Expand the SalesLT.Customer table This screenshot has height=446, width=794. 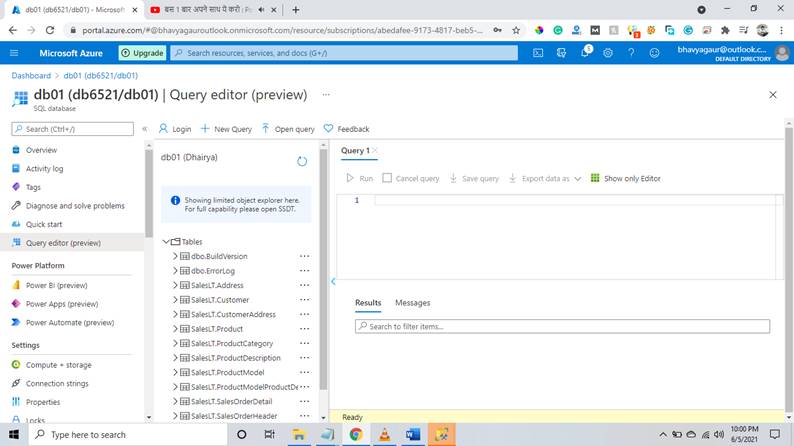[x=175, y=300]
